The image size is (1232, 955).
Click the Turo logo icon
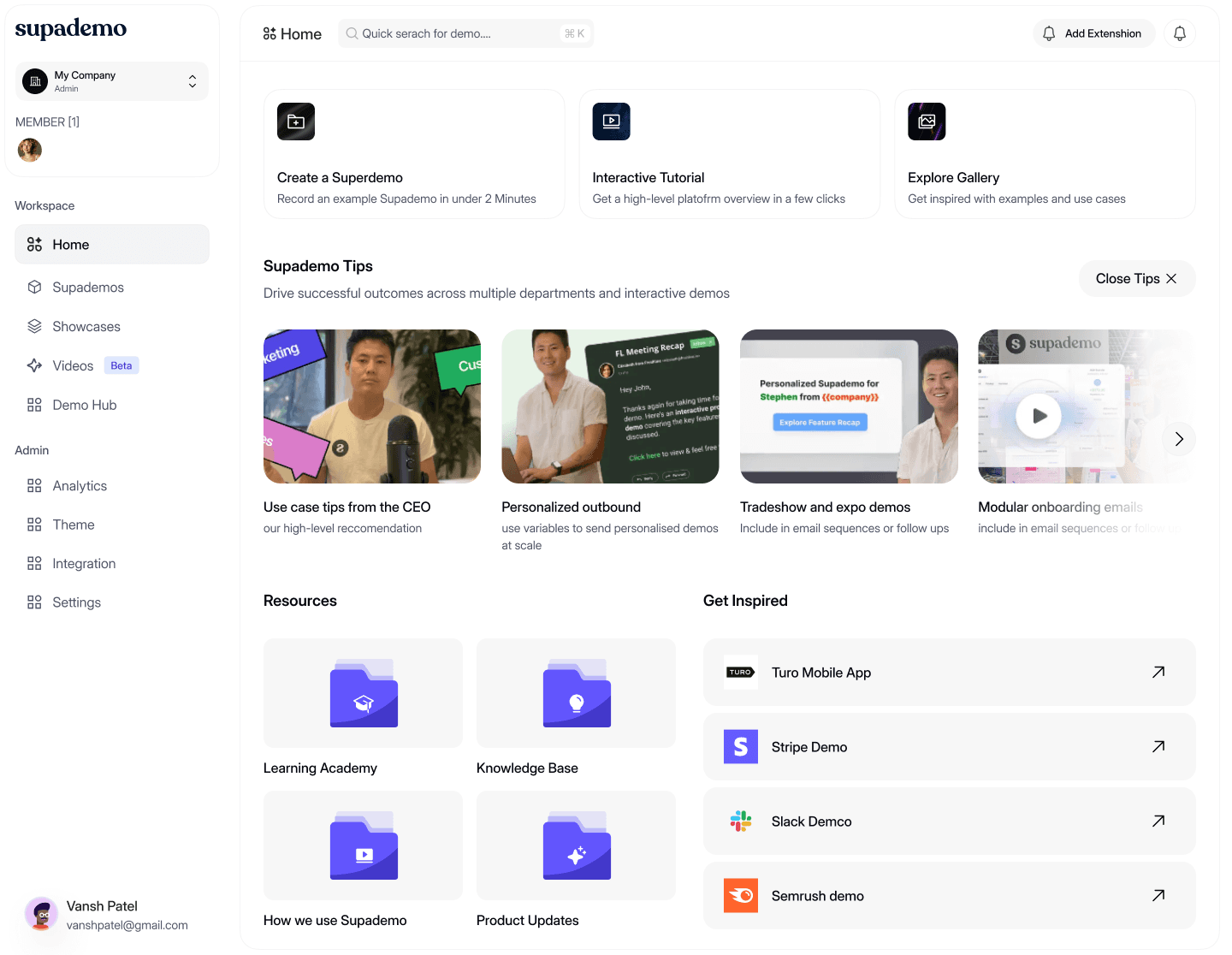click(x=741, y=673)
